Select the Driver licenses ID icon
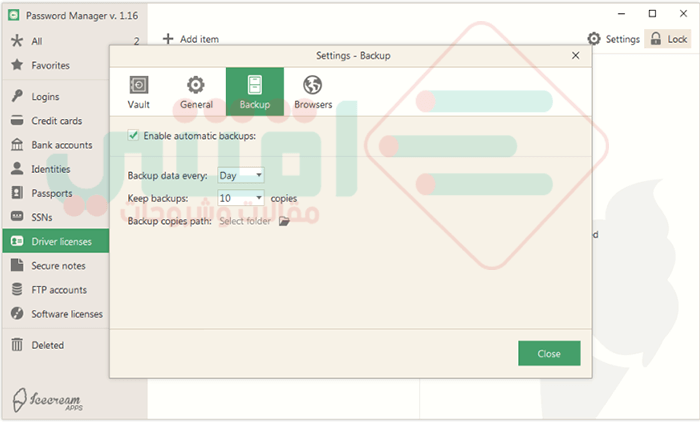Screen dimensions: 700x422 coord(17,241)
